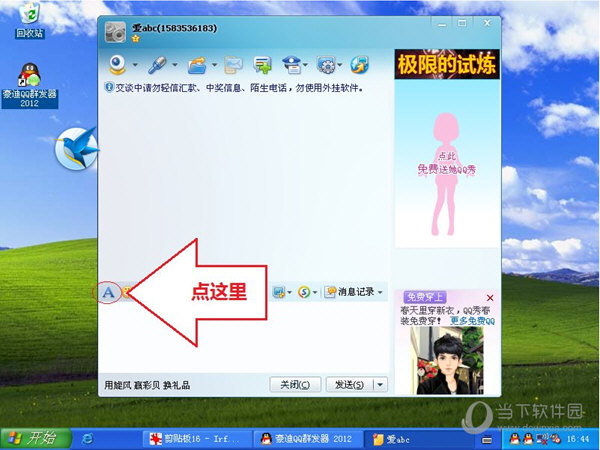Viewport: 600px width, 450px height.
Task: Expand the screenshot tool dropdown arrow
Action: pos(289,292)
